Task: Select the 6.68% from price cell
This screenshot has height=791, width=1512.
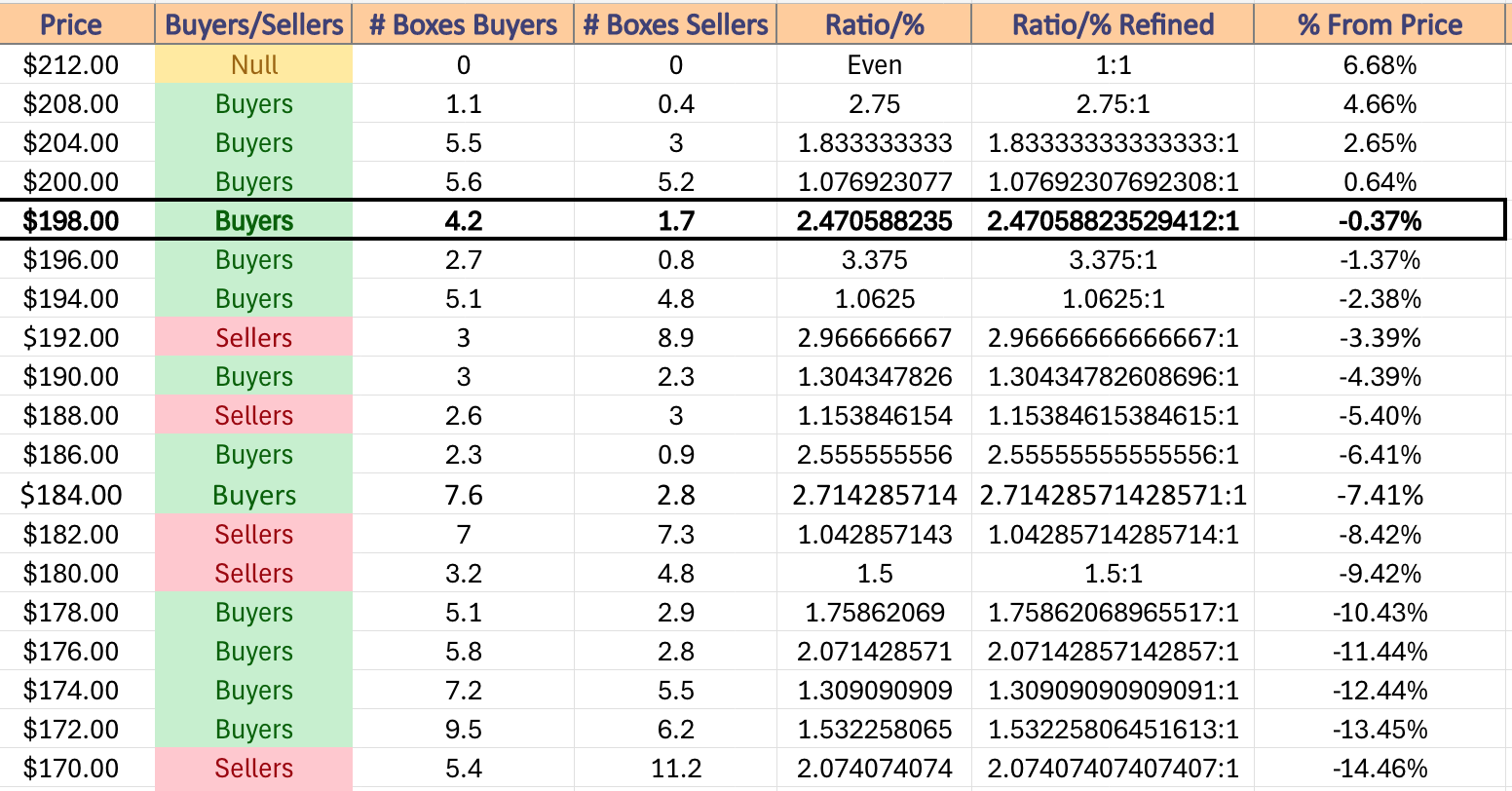Action: pyautogui.click(x=1380, y=64)
